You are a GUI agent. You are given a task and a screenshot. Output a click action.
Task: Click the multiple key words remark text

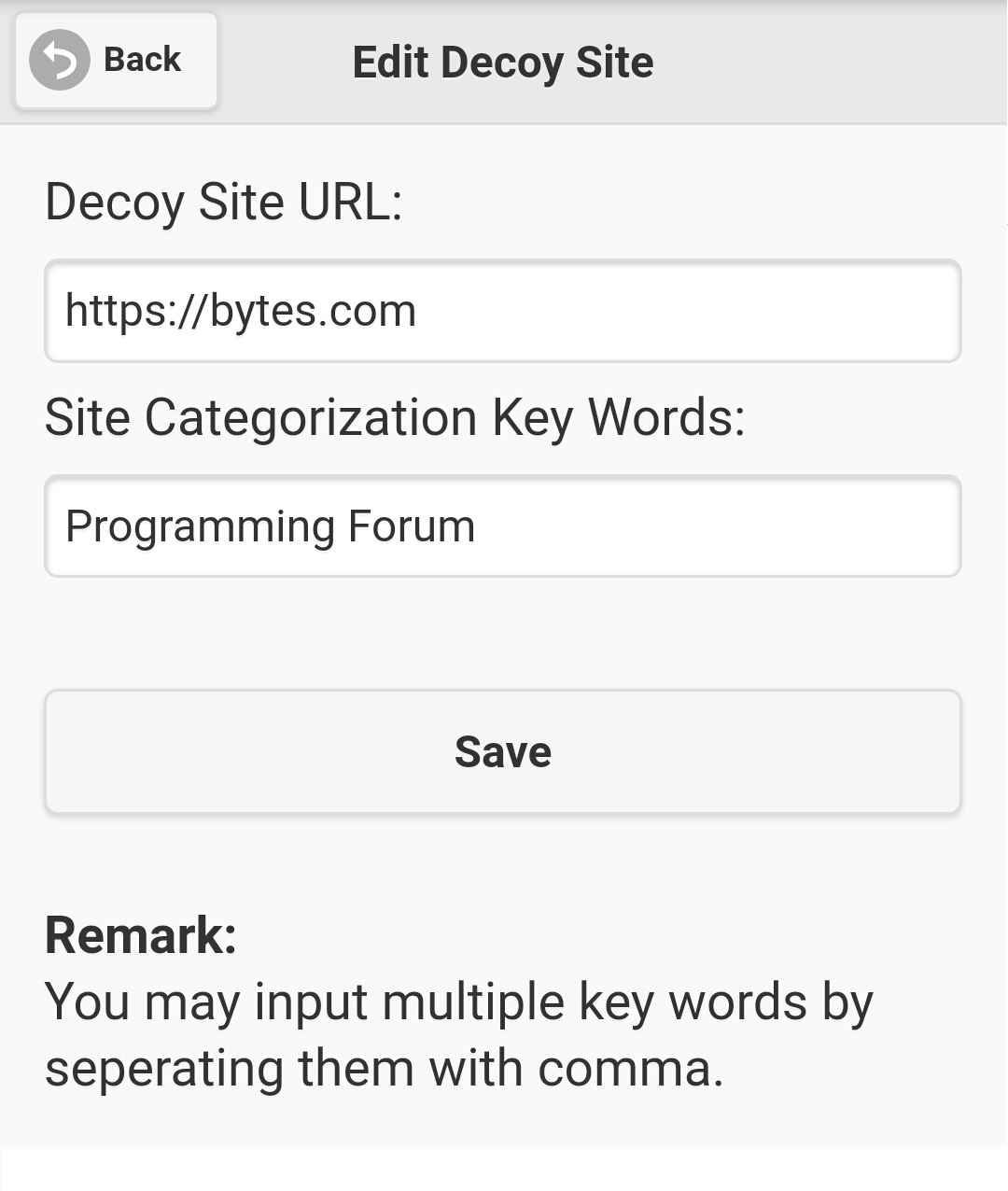point(457,1003)
